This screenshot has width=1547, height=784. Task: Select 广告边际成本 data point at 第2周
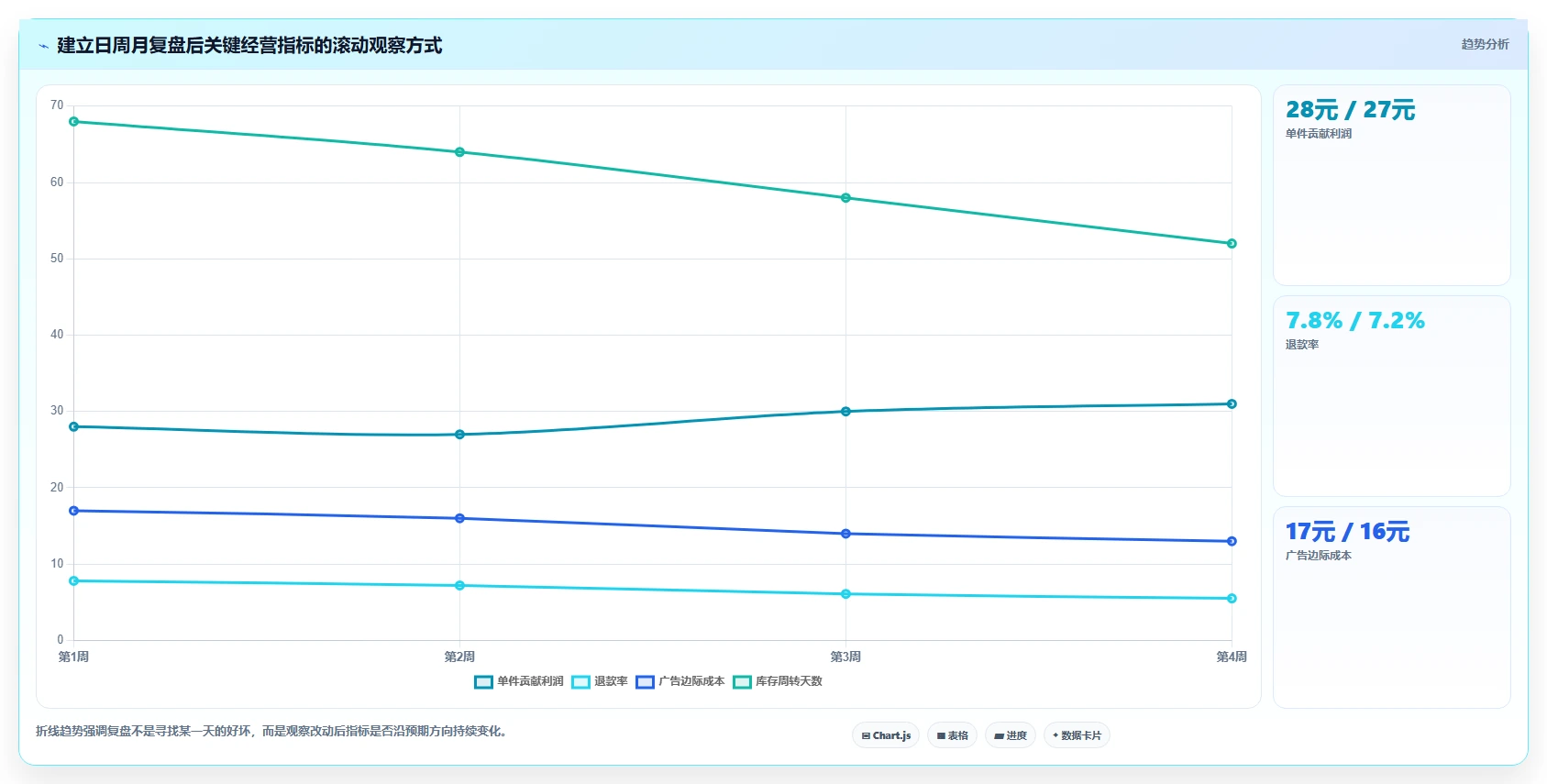click(459, 518)
